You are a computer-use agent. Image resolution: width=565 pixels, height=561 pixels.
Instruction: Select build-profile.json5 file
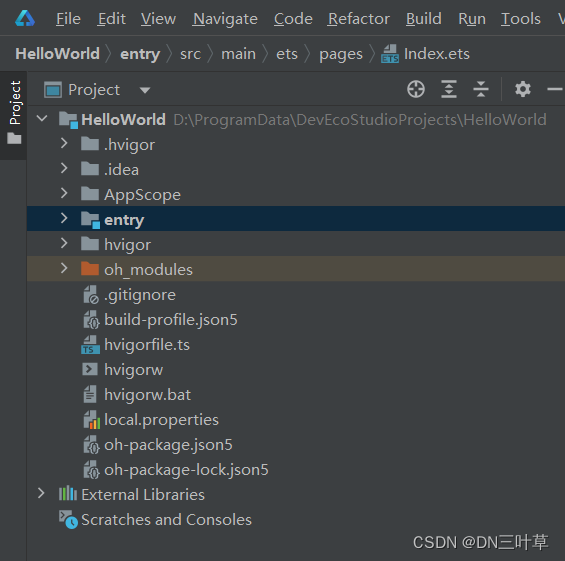[295, 320]
